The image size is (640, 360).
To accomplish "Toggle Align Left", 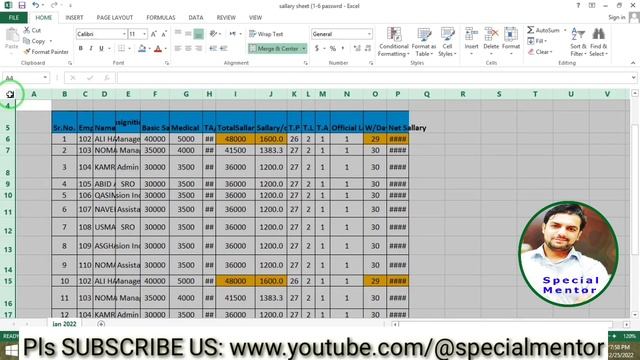I will [x=178, y=49].
